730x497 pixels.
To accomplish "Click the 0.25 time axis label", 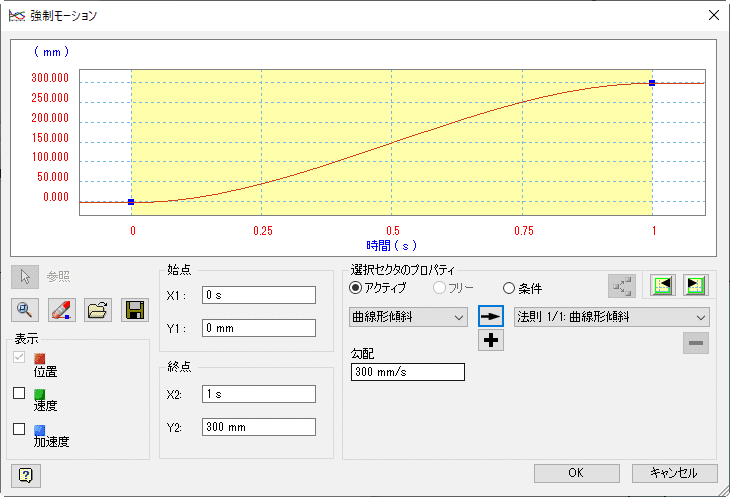I will coord(263,231).
